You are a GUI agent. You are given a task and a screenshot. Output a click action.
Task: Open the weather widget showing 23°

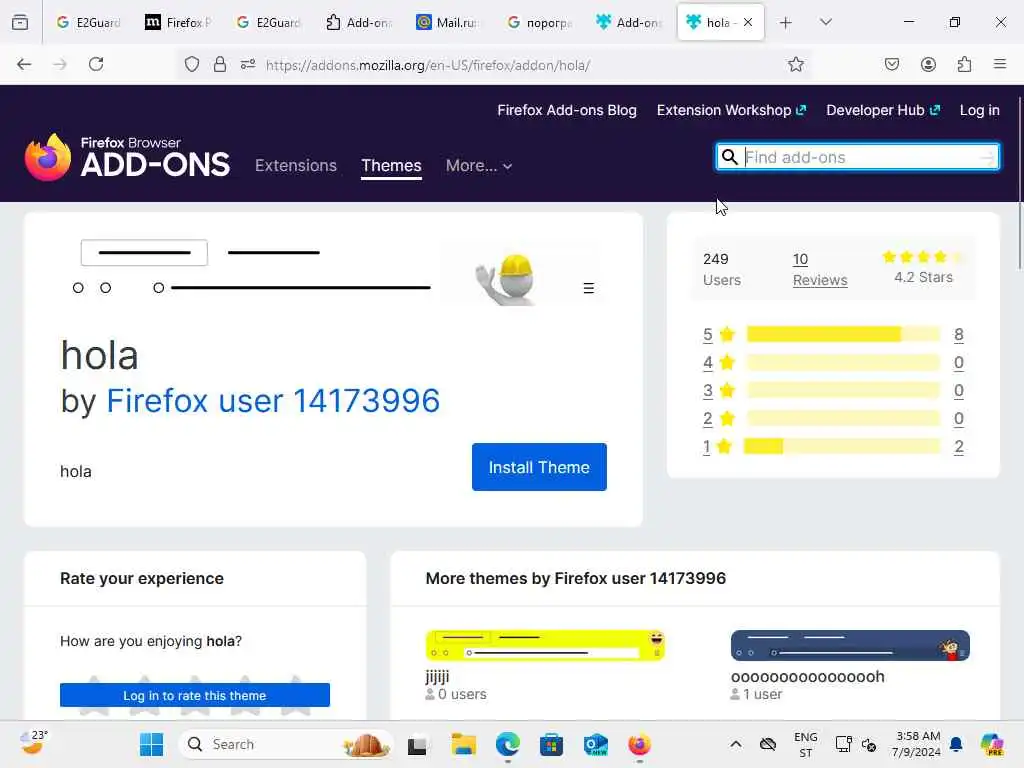(x=33, y=743)
